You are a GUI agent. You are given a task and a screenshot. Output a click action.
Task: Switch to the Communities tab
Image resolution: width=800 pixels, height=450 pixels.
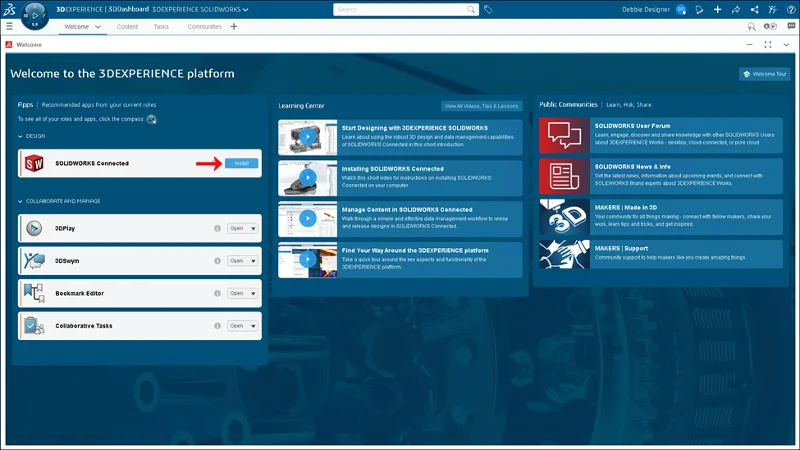(204, 27)
